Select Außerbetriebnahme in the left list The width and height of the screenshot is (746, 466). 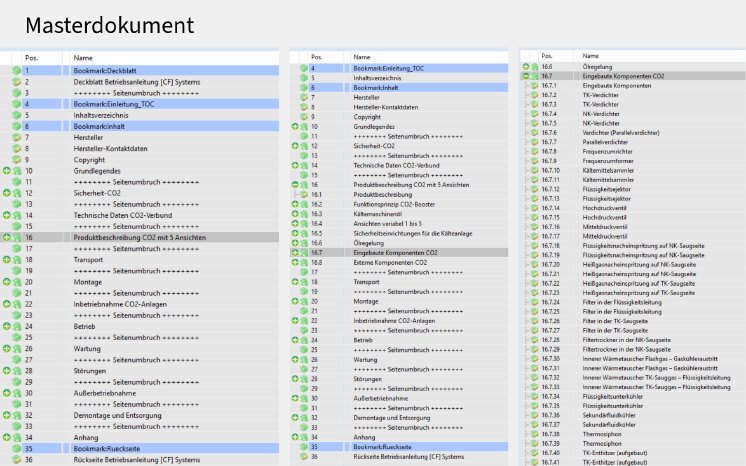(139, 393)
